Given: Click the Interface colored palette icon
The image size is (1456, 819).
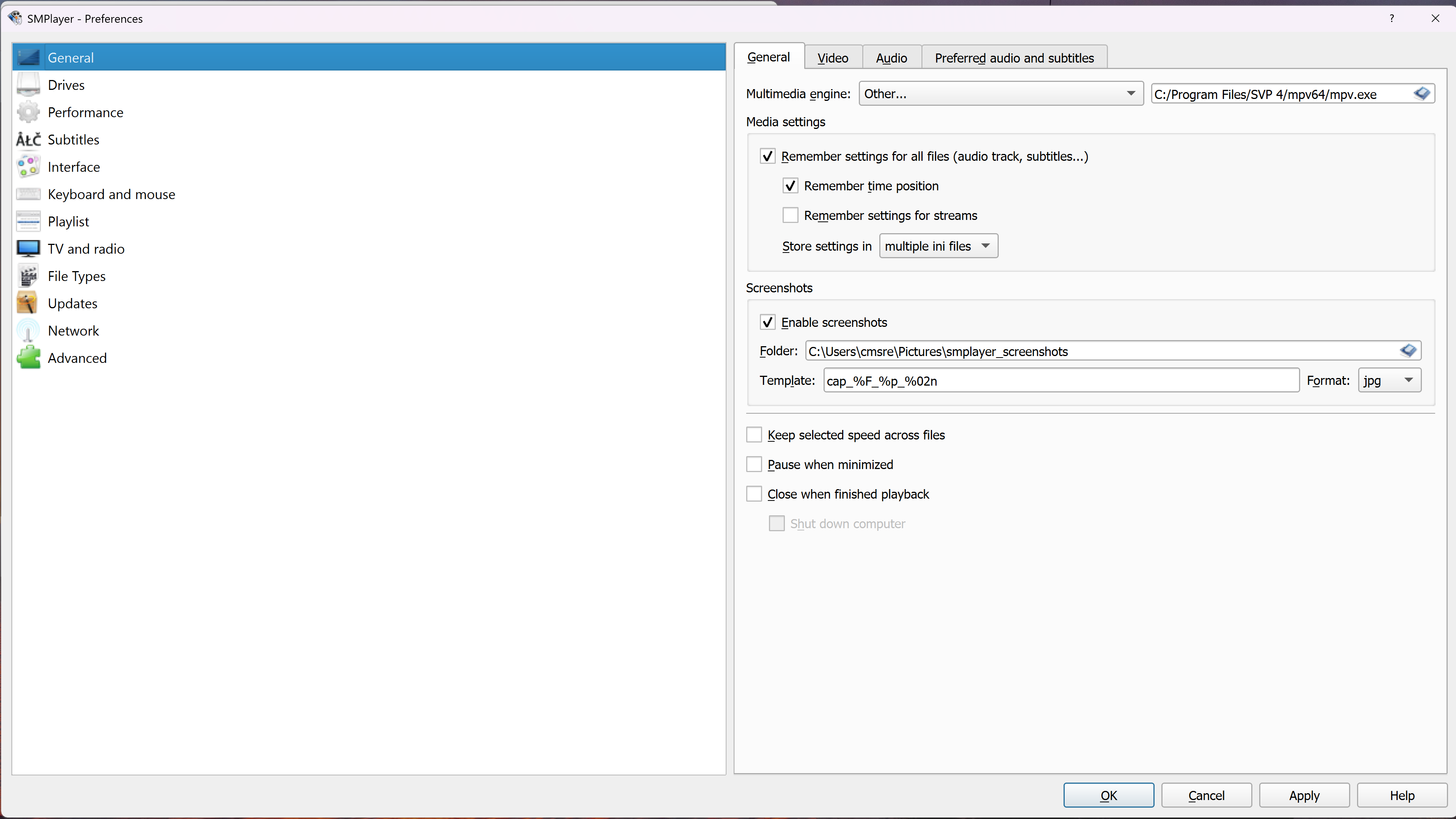Looking at the screenshot, I should tap(28, 167).
